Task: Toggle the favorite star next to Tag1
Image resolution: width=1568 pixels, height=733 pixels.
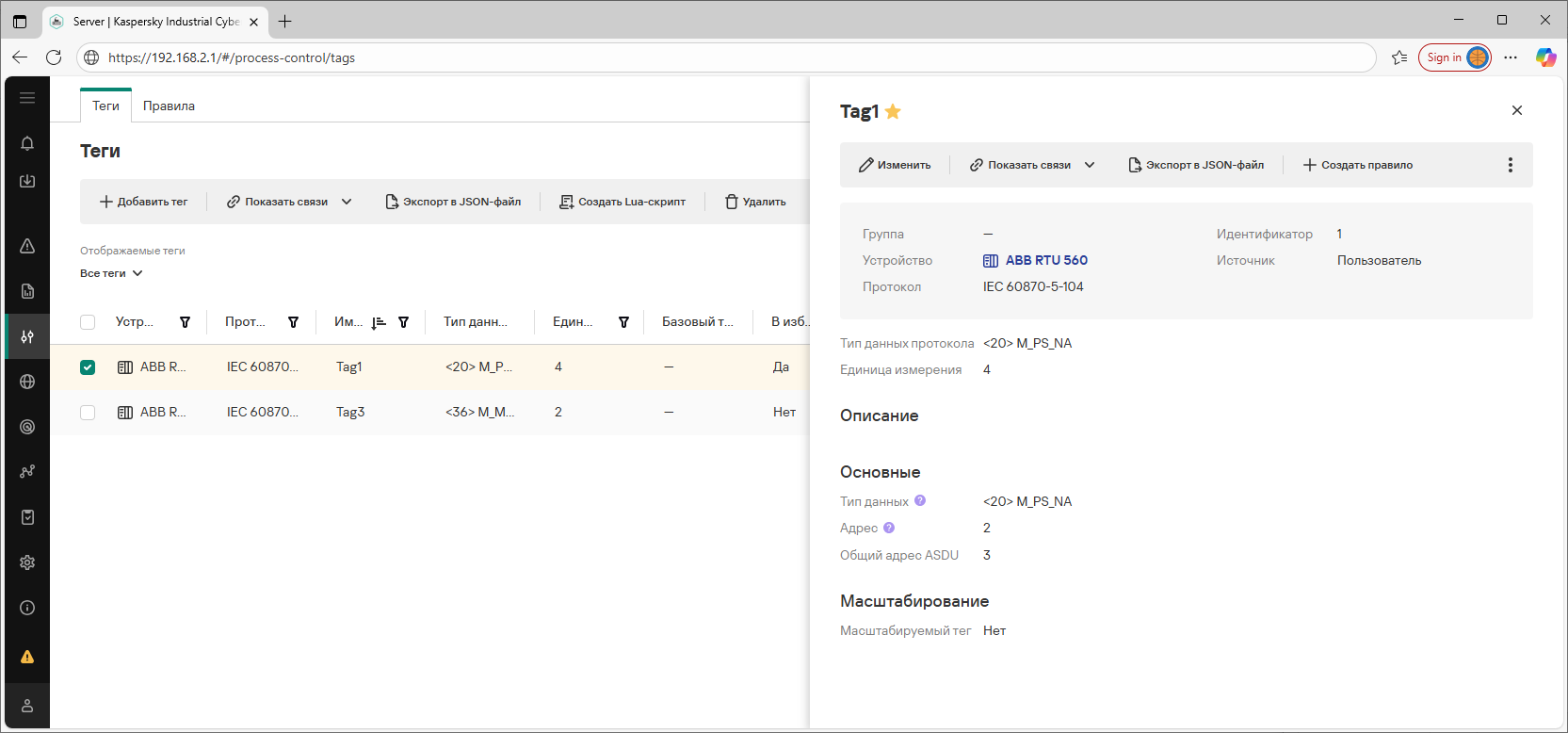Action: 893,112
